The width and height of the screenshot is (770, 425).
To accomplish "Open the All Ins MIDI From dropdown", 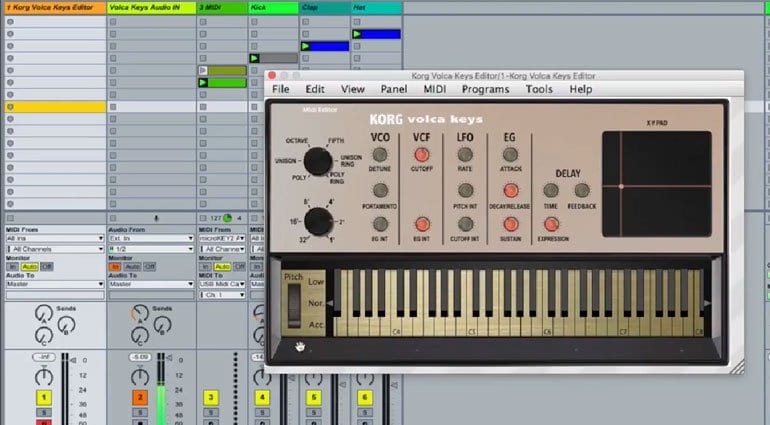I will 55,238.
